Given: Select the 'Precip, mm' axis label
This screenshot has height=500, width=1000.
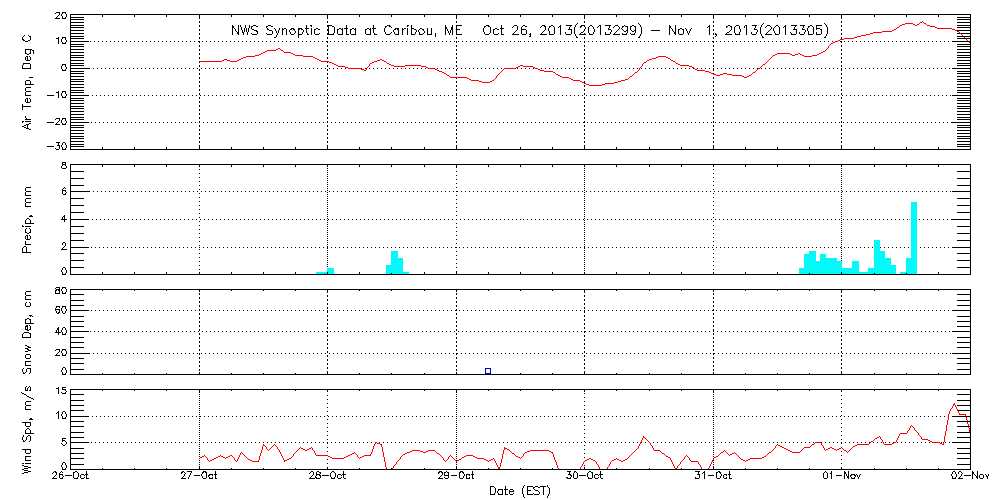Looking at the screenshot, I should [x=28, y=219].
